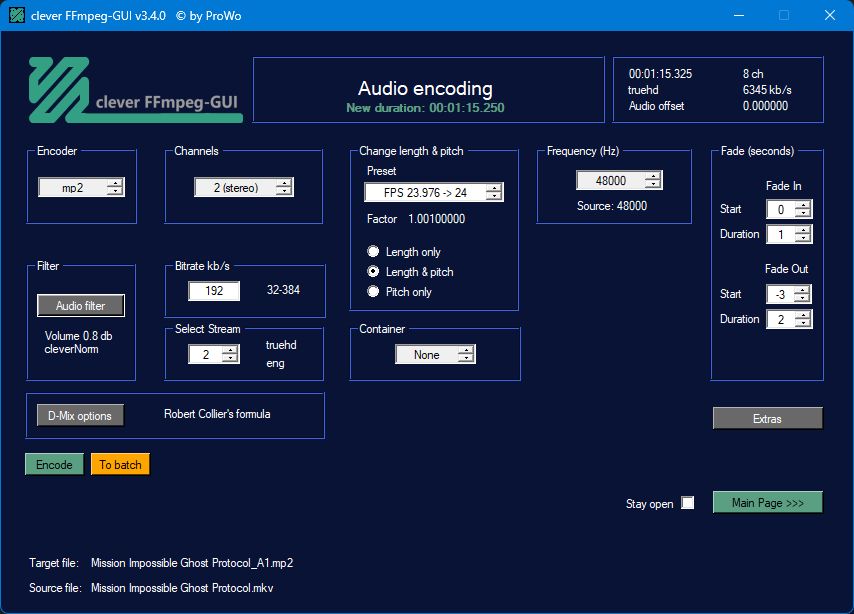Close the clever FFmpeg-GUI window
The width and height of the screenshot is (854, 614).
829,15
